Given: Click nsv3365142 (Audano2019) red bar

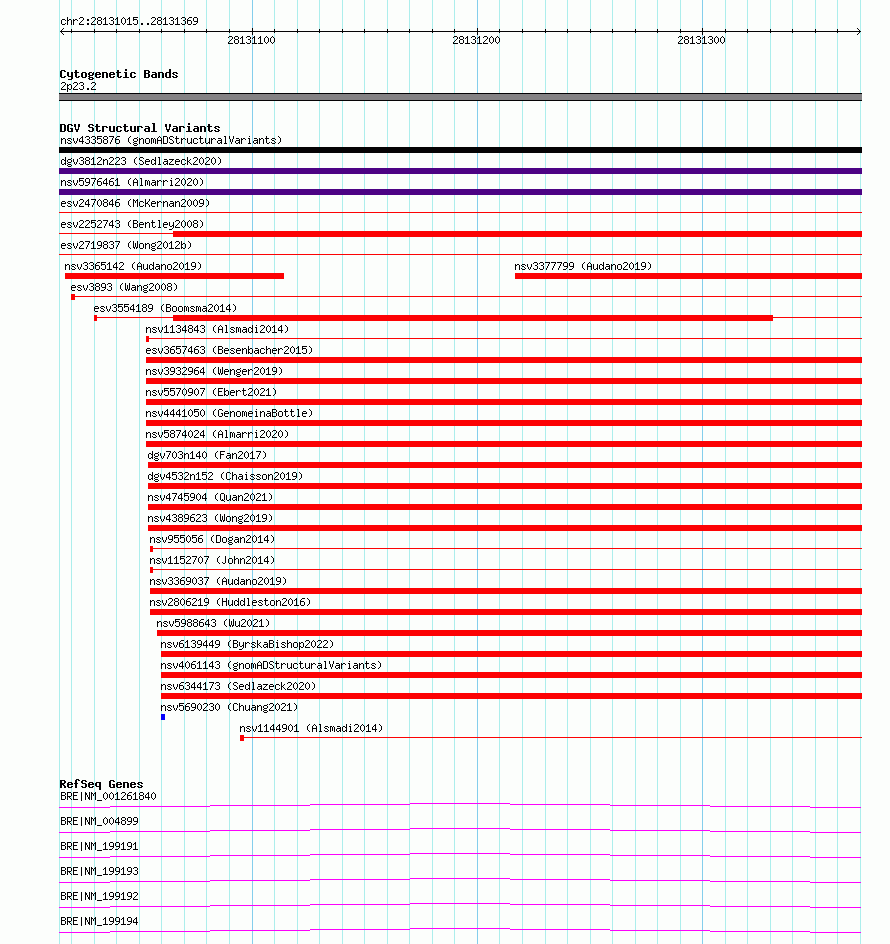Looking at the screenshot, I should [x=175, y=276].
